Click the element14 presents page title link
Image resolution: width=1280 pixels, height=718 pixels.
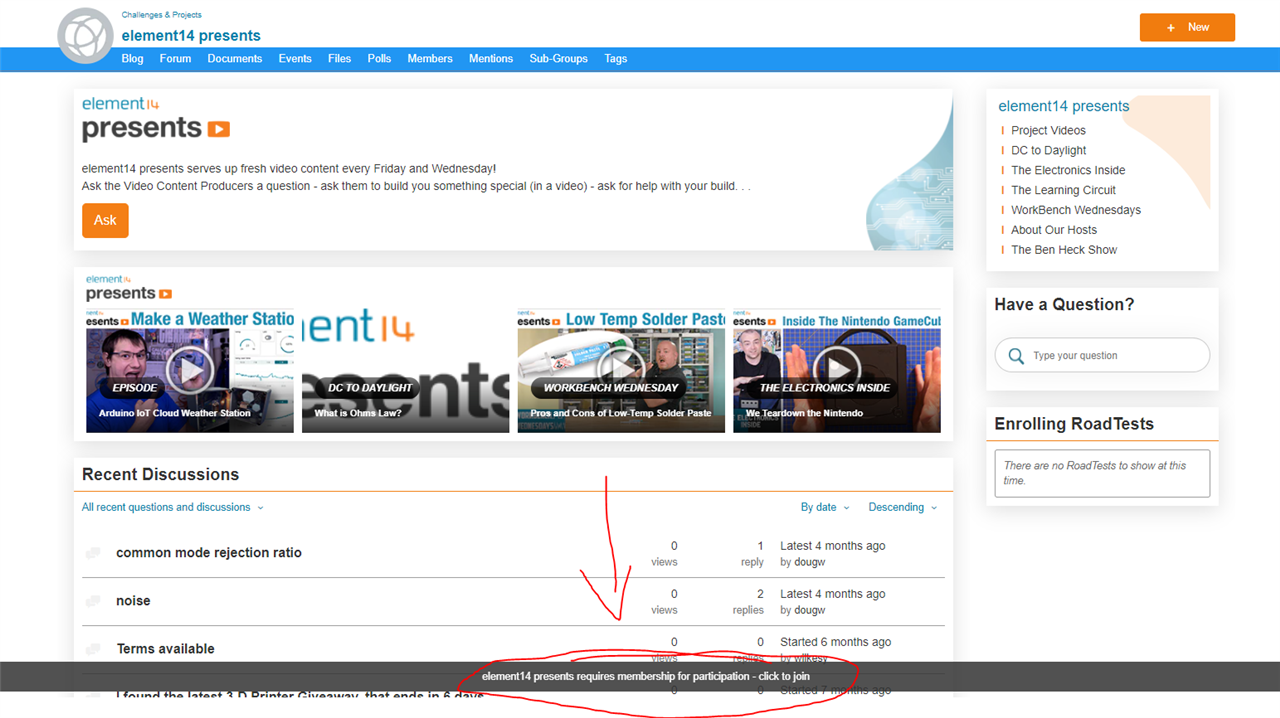pos(191,36)
